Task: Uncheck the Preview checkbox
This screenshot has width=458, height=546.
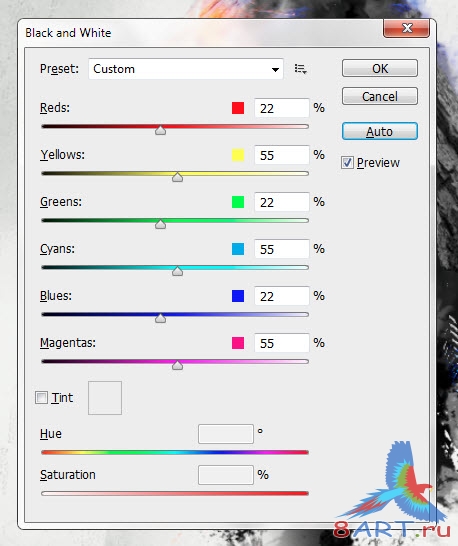Action: click(x=347, y=163)
